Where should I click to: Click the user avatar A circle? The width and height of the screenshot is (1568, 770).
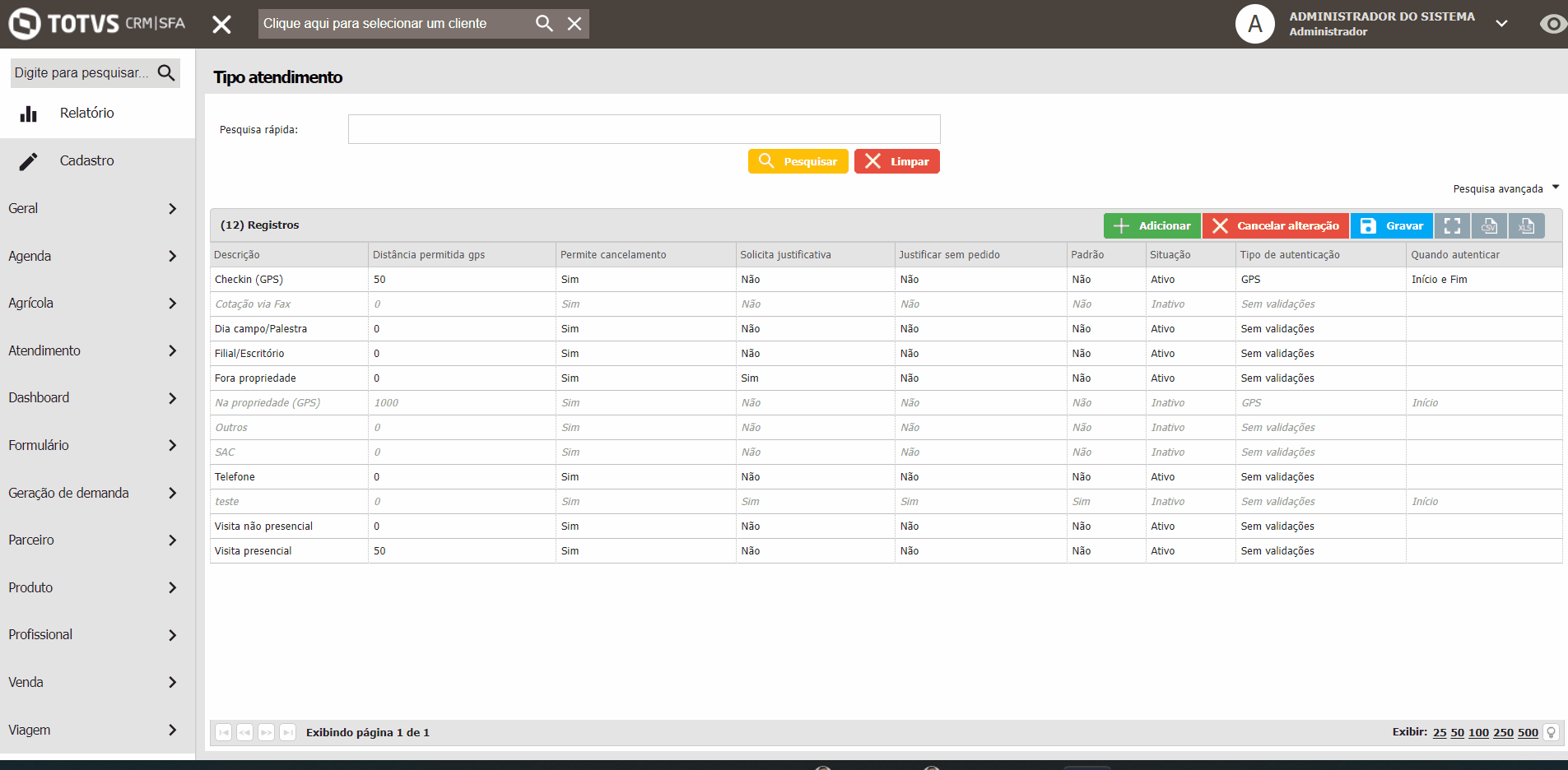pos(1254,24)
